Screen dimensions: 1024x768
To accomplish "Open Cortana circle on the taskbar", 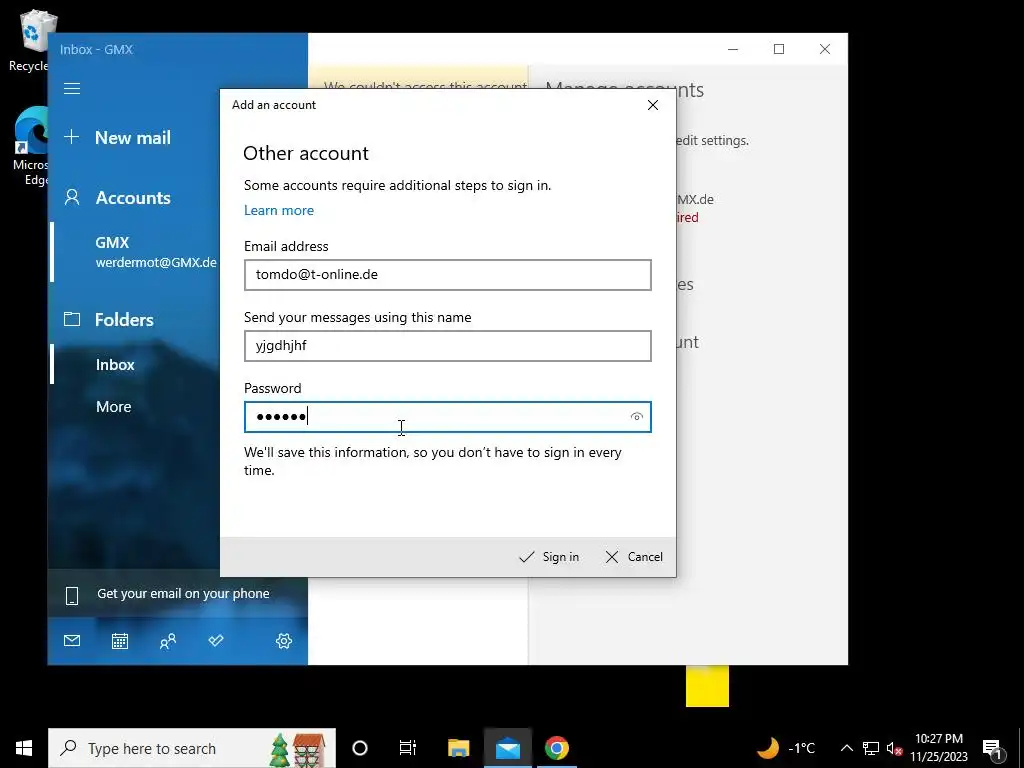I will pos(359,748).
